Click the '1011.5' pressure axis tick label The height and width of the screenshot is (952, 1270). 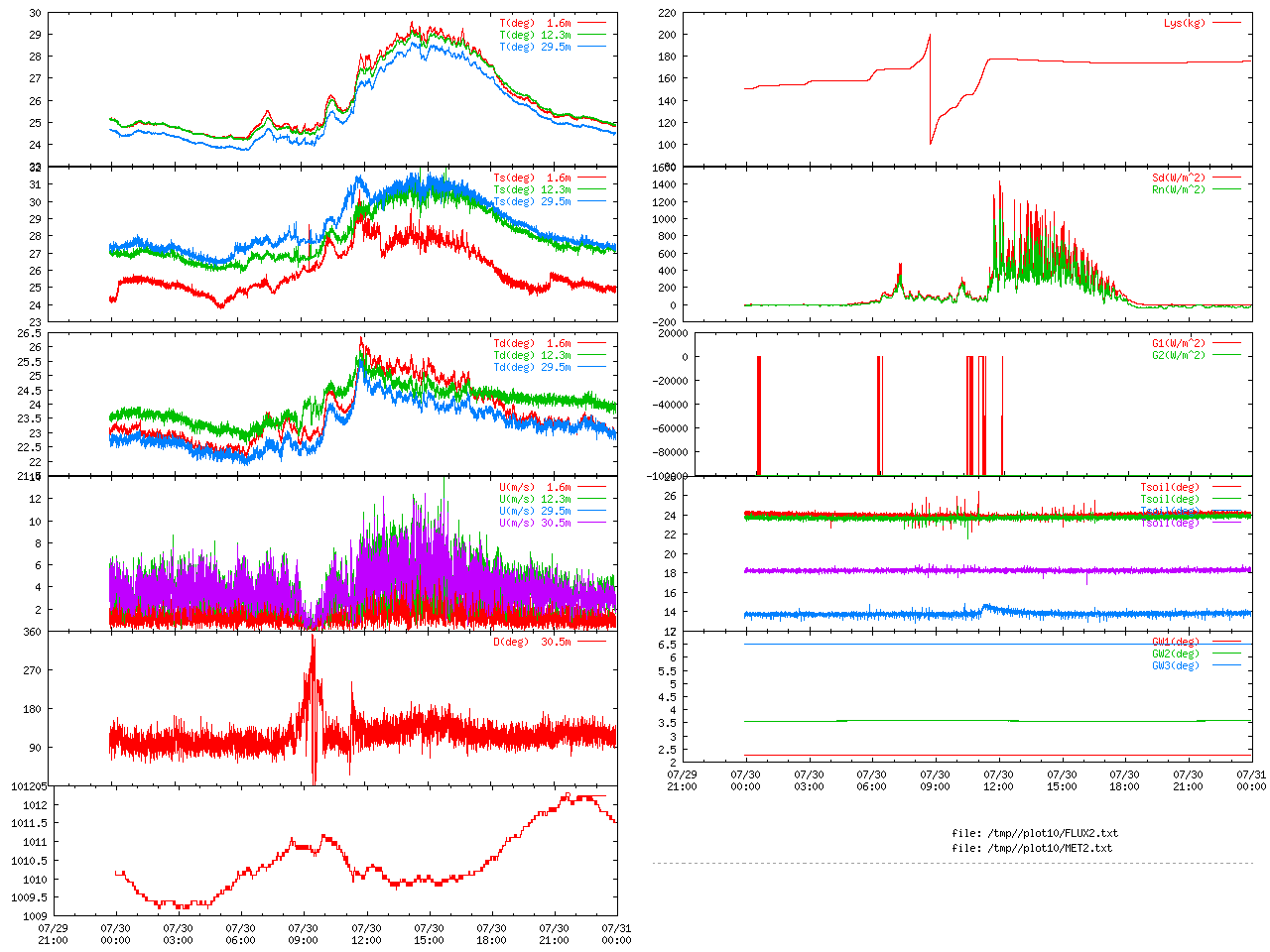29,824
